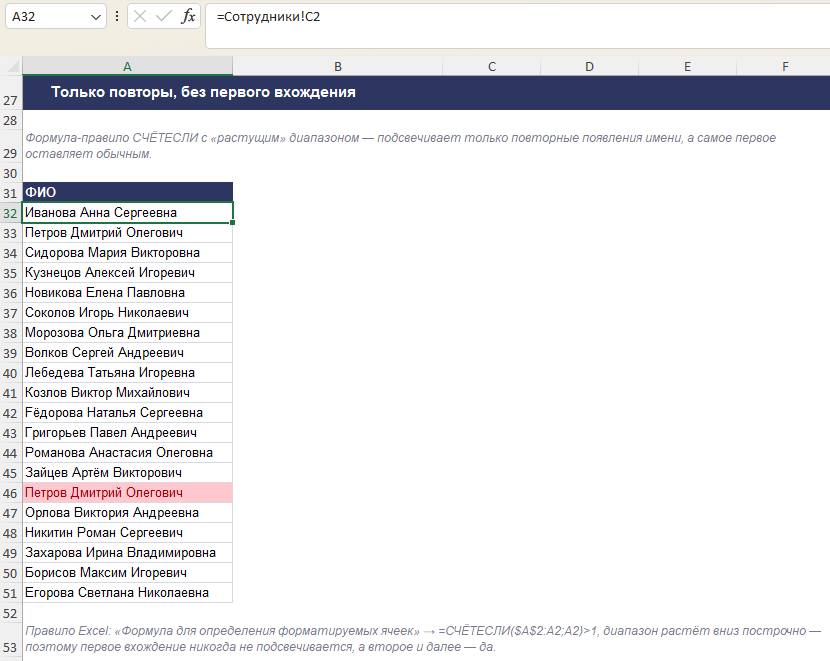Image resolution: width=830 pixels, height=661 pixels.
Task: Click the Insert Function fx icon
Action: point(188,16)
